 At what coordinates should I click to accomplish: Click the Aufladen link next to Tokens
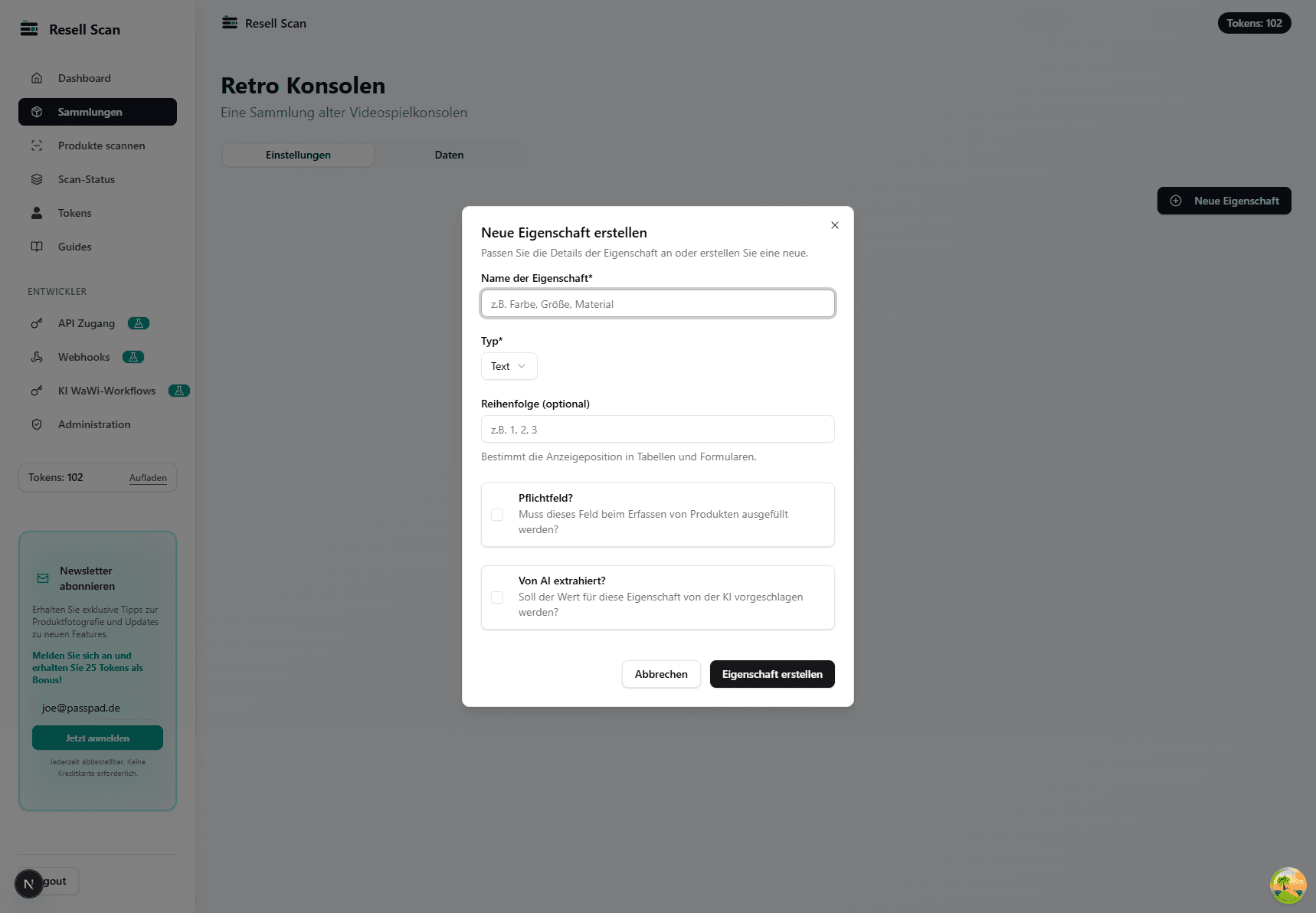(148, 478)
